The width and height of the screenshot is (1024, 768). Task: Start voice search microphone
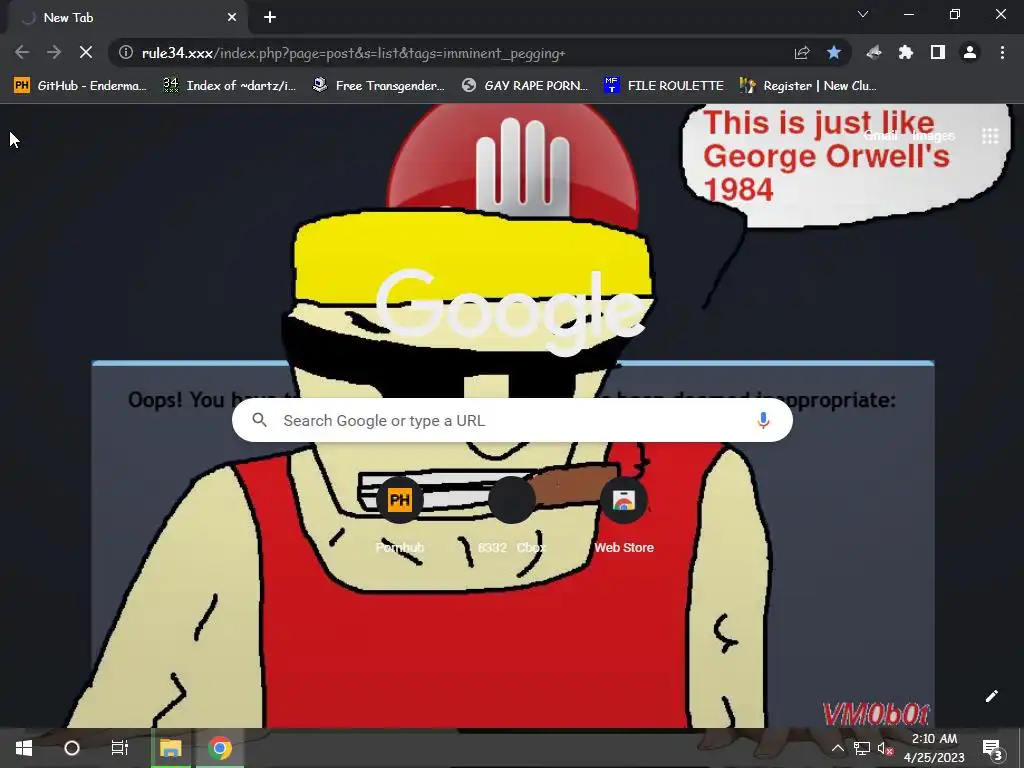click(x=763, y=420)
